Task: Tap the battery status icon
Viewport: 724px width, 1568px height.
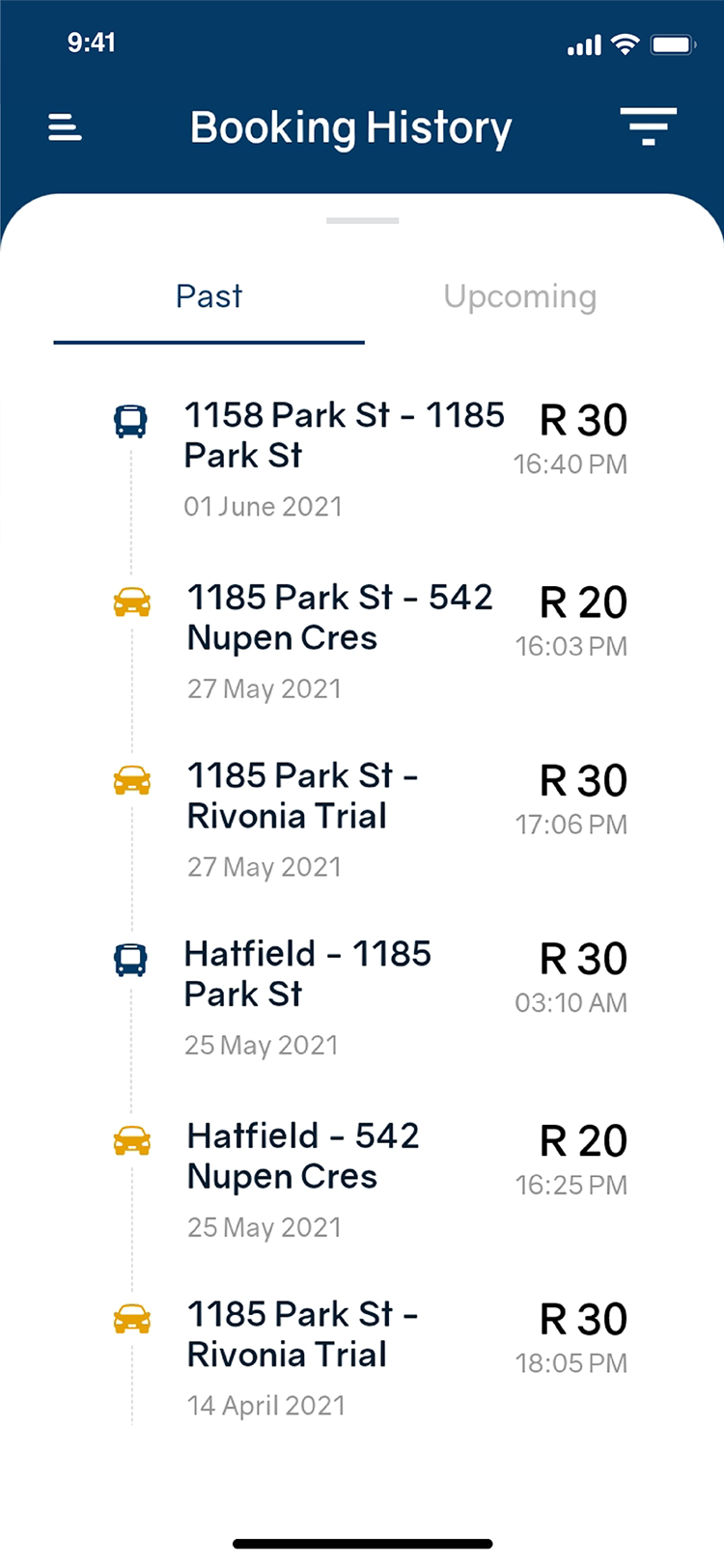Action: point(673,44)
